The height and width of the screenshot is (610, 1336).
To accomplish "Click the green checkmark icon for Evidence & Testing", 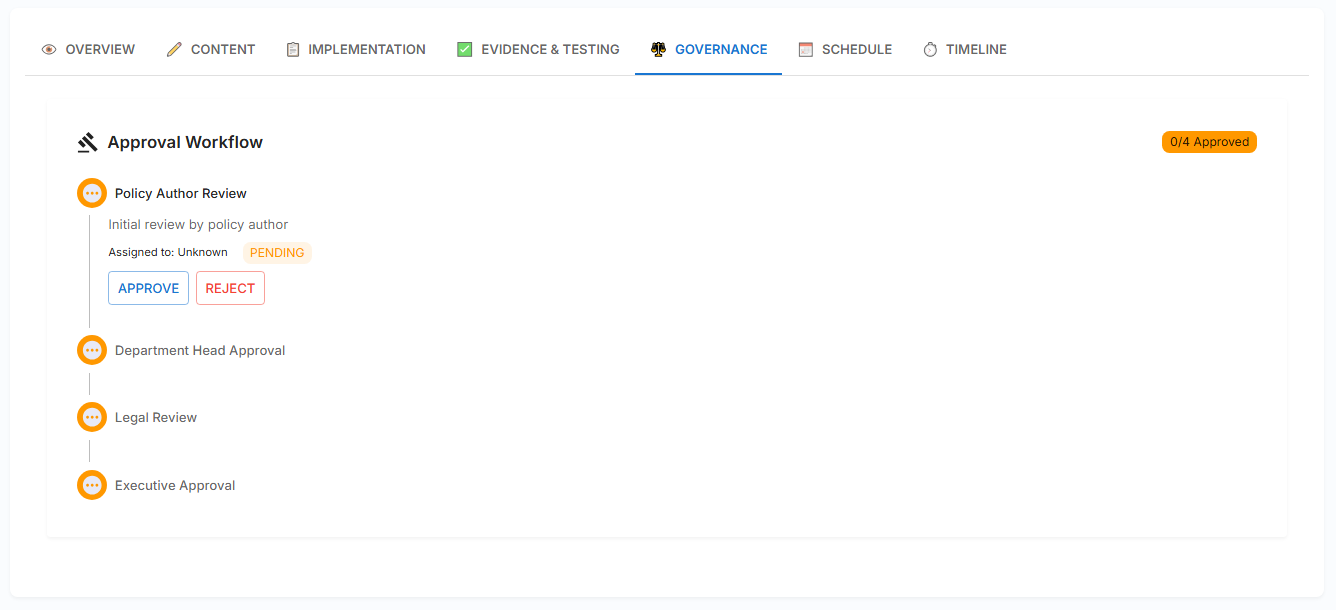I will [465, 49].
